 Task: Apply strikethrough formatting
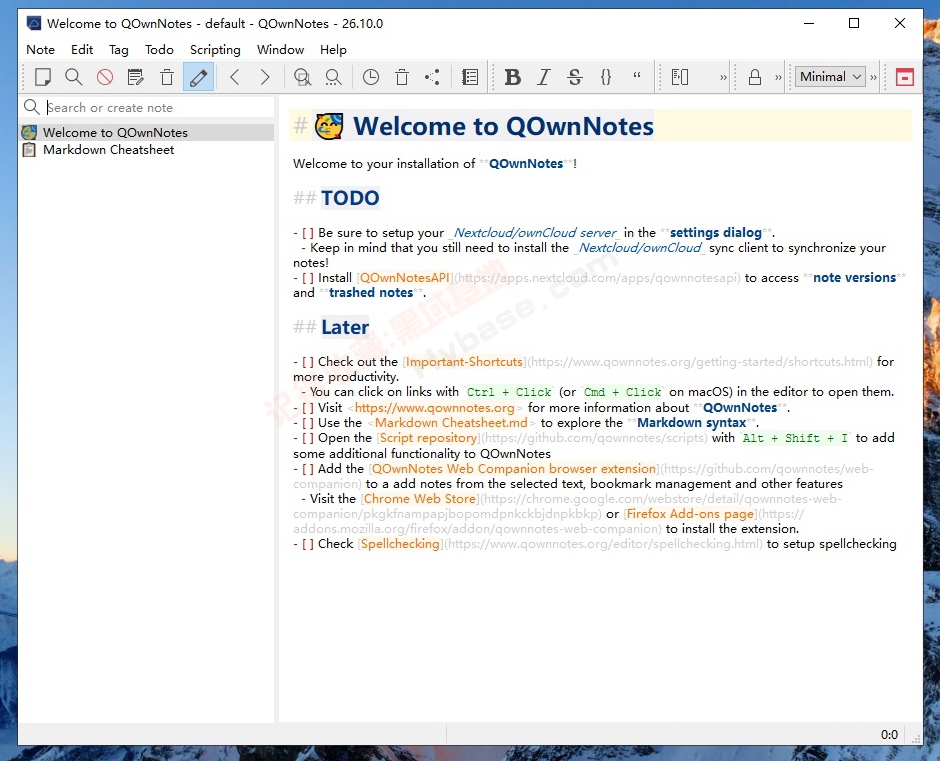pyautogui.click(x=575, y=77)
